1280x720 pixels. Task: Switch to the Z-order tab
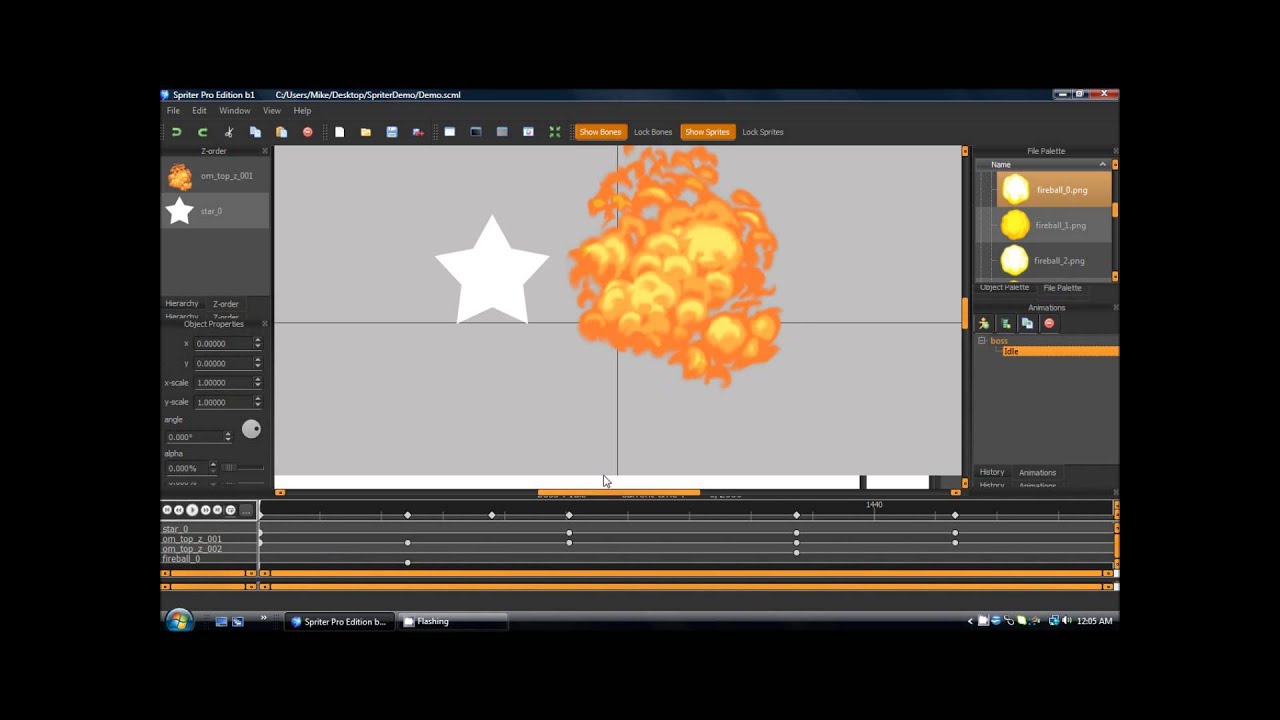pyautogui.click(x=226, y=304)
